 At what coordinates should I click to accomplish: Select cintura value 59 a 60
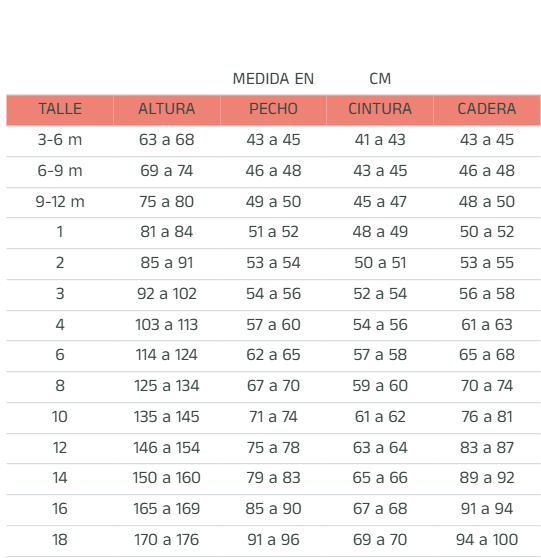pos(380,385)
